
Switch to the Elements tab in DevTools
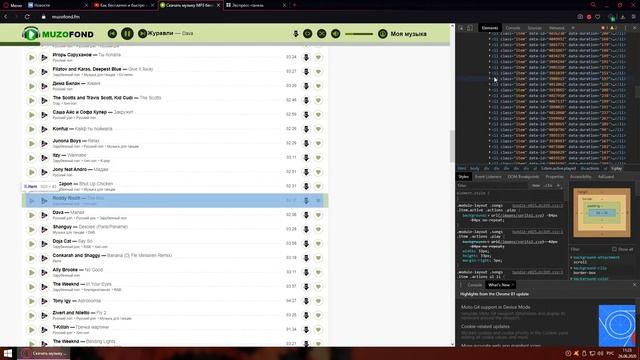pyautogui.click(x=490, y=28)
